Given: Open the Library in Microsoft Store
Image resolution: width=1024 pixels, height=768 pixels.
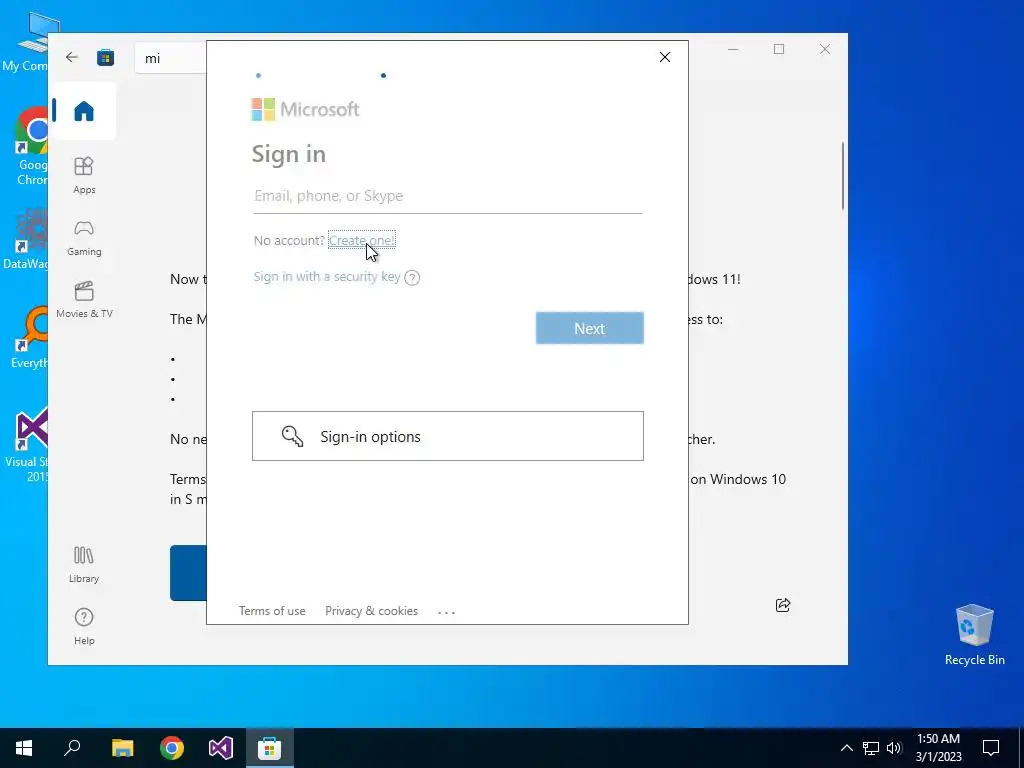Looking at the screenshot, I should (x=84, y=565).
